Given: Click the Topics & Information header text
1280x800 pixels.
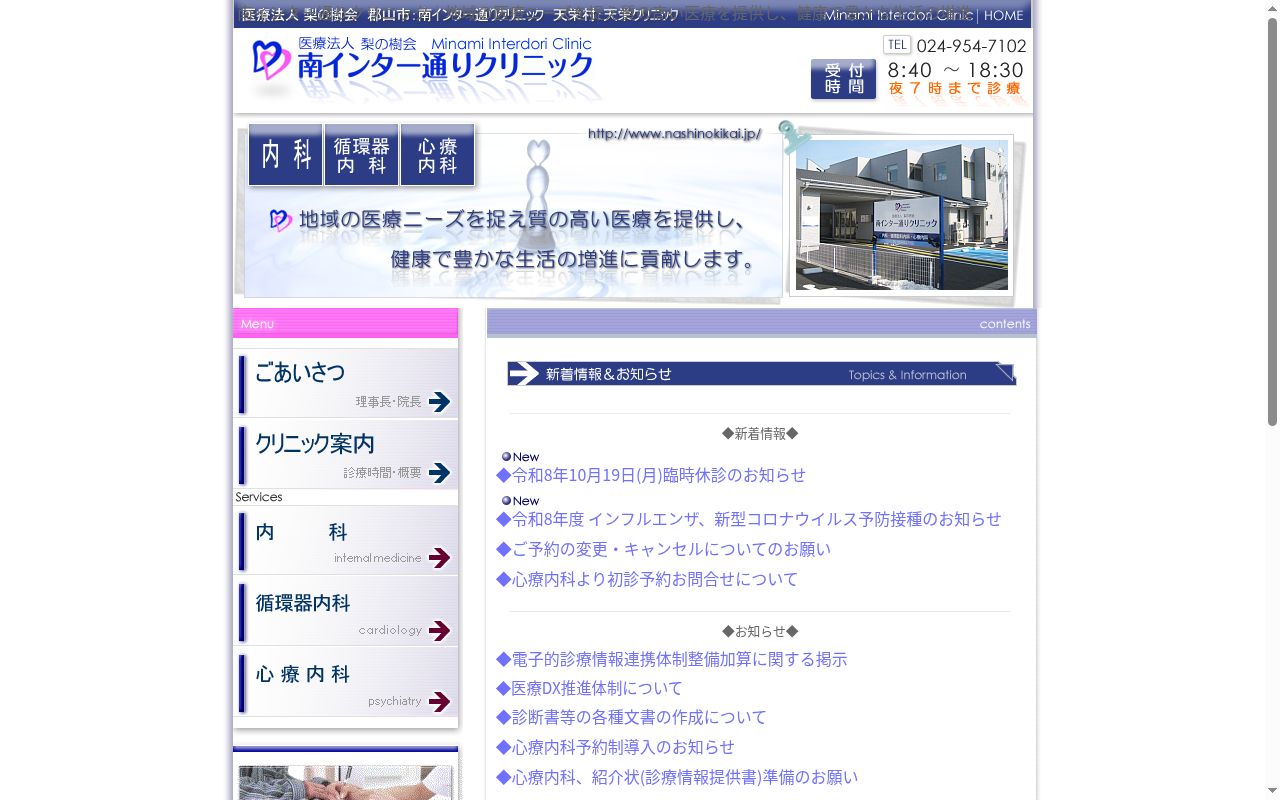Looking at the screenshot, I should coord(908,375).
